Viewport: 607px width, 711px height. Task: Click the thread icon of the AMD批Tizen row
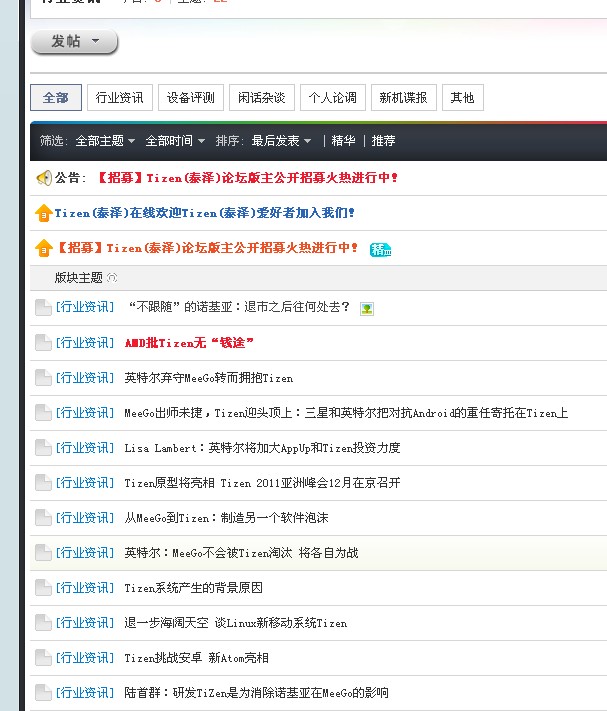coord(44,343)
